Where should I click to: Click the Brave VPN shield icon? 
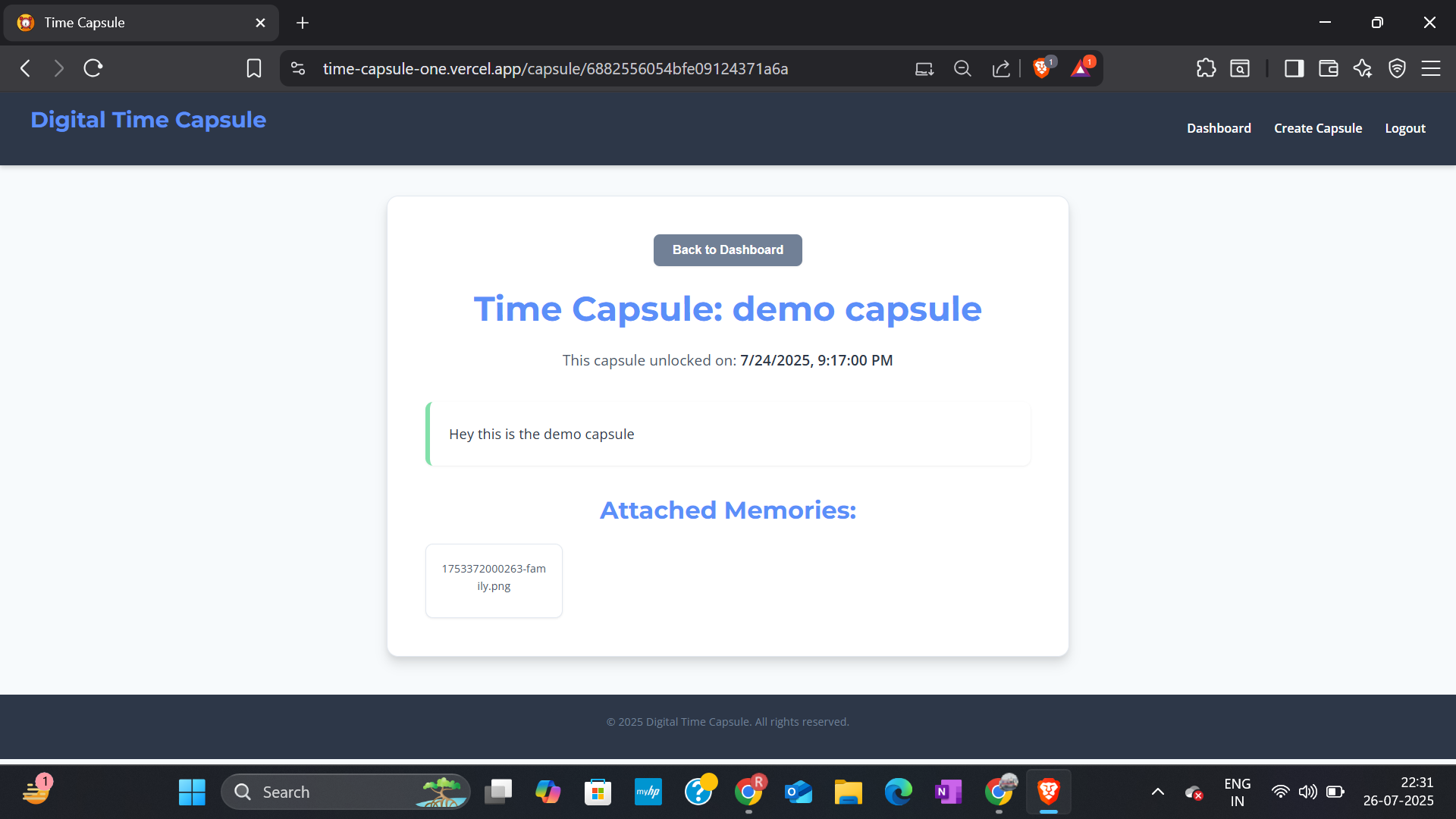coord(1397,69)
